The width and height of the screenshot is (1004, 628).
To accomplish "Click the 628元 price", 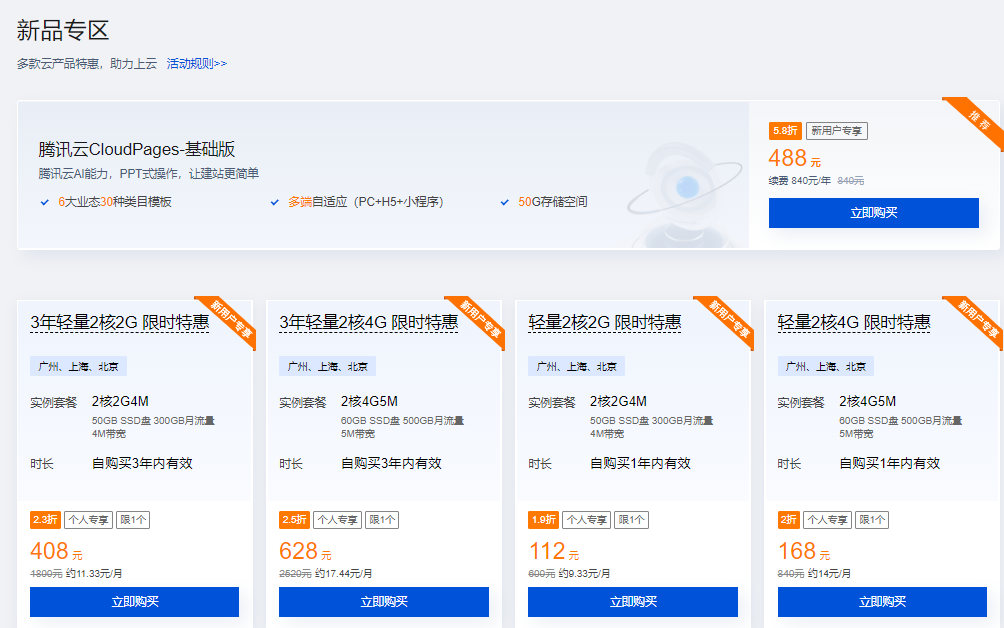I will (305, 551).
